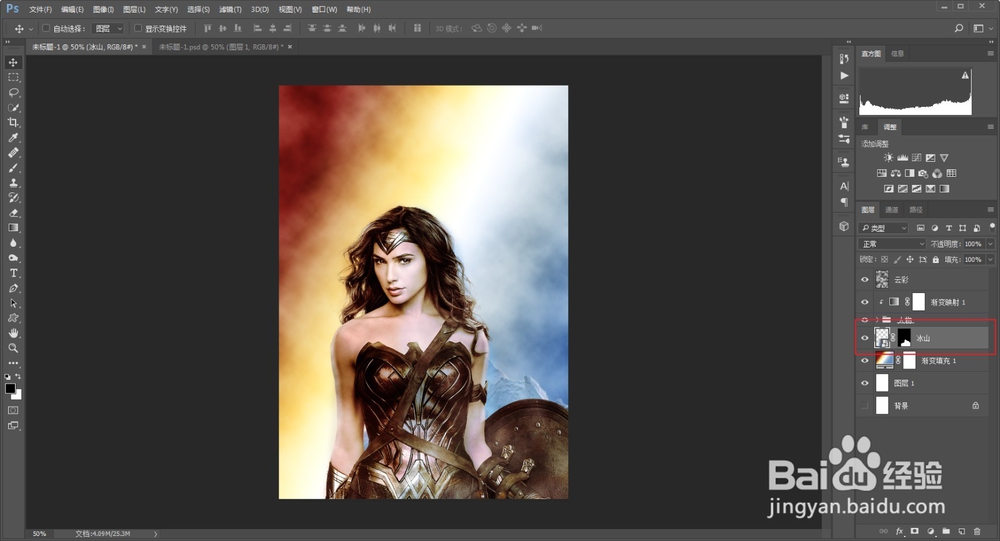Open the 图像(I) menu
The width and height of the screenshot is (1000, 541).
pos(103,10)
